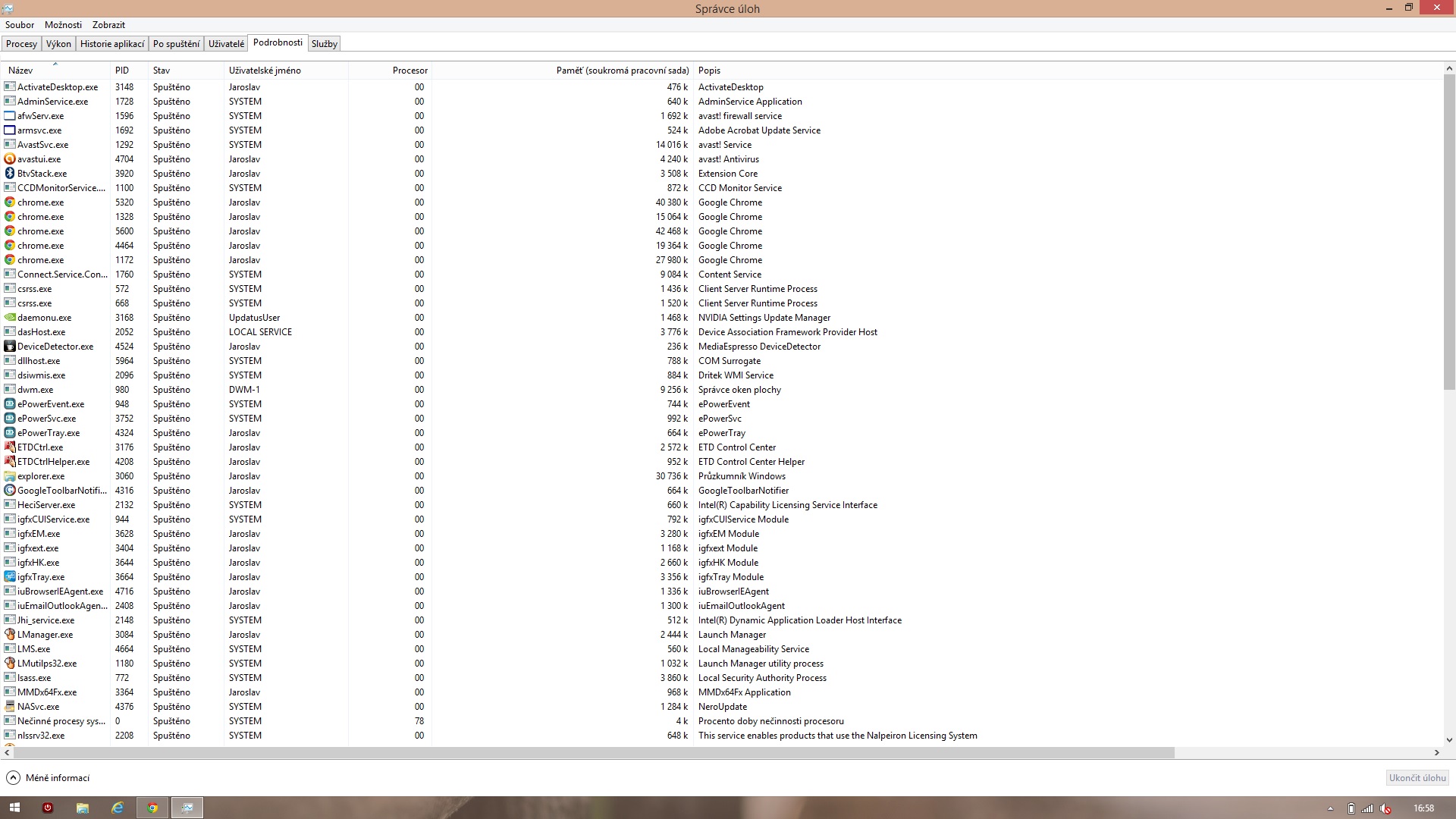This screenshot has width=1456, height=819.
Task: Click the LManager.exe icon
Action: click(x=10, y=635)
